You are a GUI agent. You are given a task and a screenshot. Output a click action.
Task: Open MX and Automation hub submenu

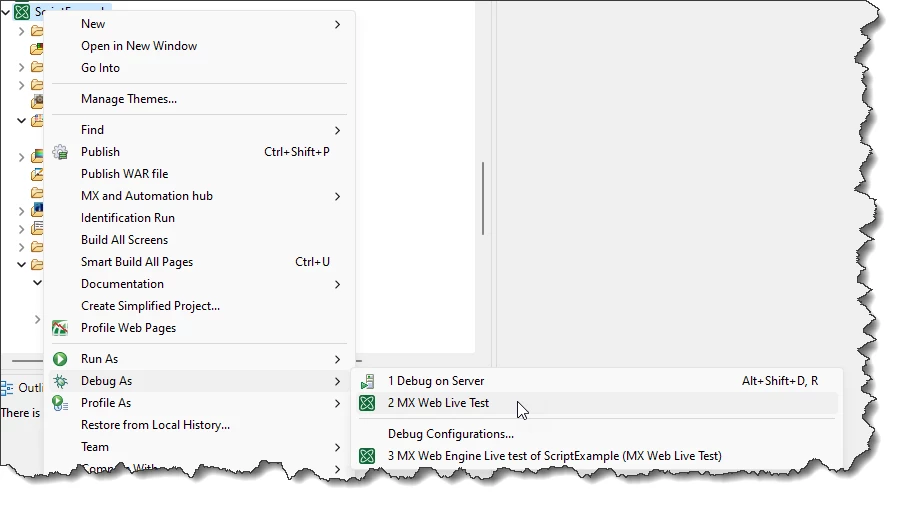click(x=199, y=196)
